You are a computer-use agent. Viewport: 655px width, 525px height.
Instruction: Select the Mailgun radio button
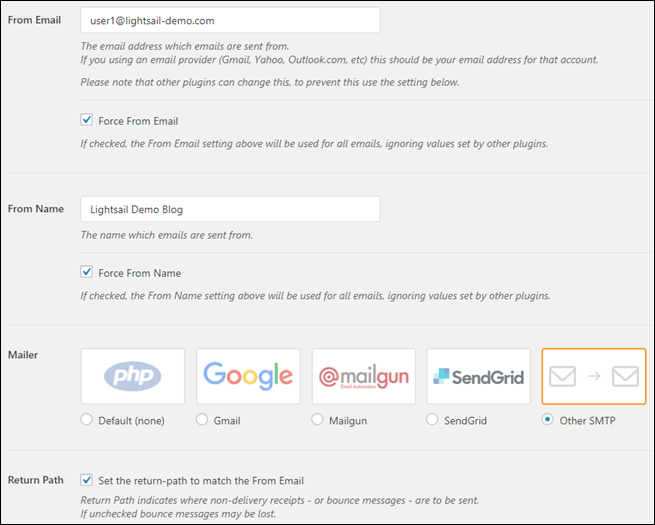[318, 420]
